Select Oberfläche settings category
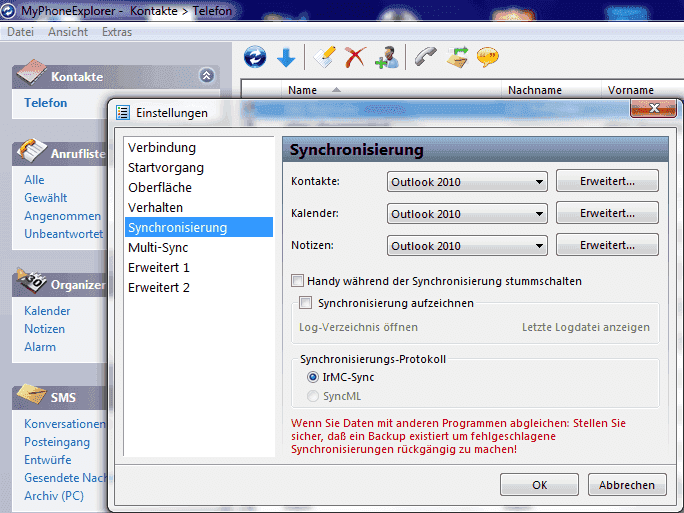This screenshot has width=684, height=513. pyautogui.click(x=199, y=188)
